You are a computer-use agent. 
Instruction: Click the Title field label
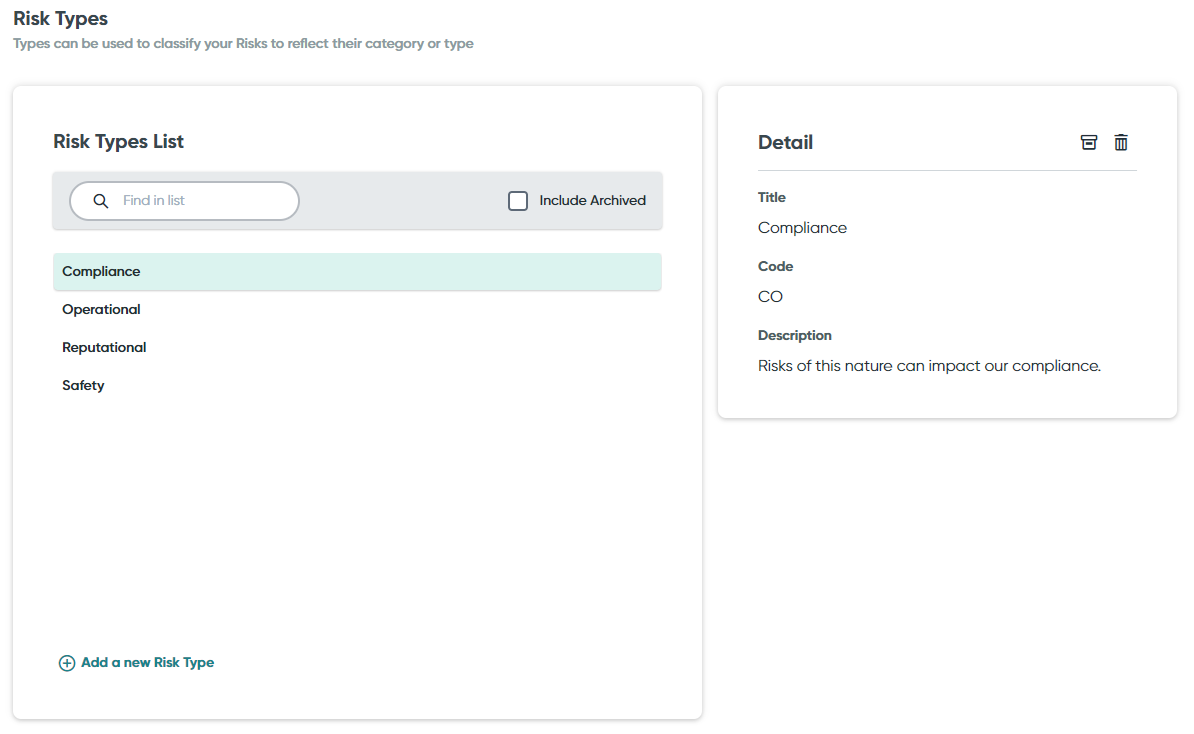click(771, 197)
